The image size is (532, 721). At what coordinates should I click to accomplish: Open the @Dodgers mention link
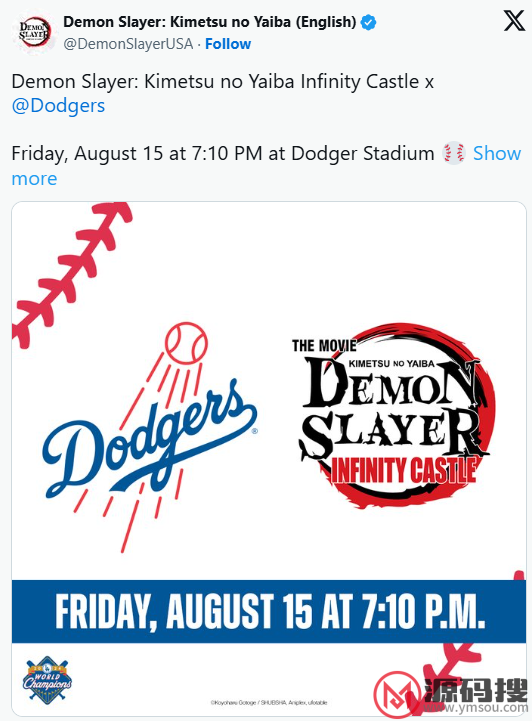(58, 105)
